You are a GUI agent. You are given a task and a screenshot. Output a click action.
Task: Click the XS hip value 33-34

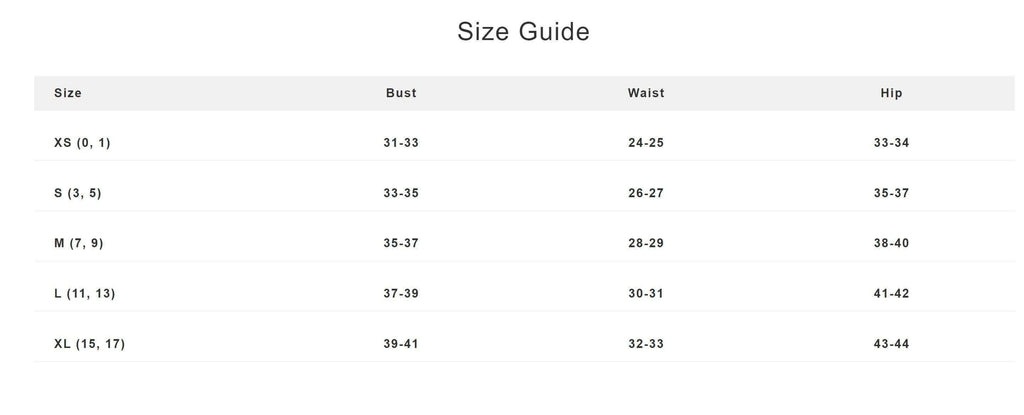pyautogui.click(x=891, y=143)
